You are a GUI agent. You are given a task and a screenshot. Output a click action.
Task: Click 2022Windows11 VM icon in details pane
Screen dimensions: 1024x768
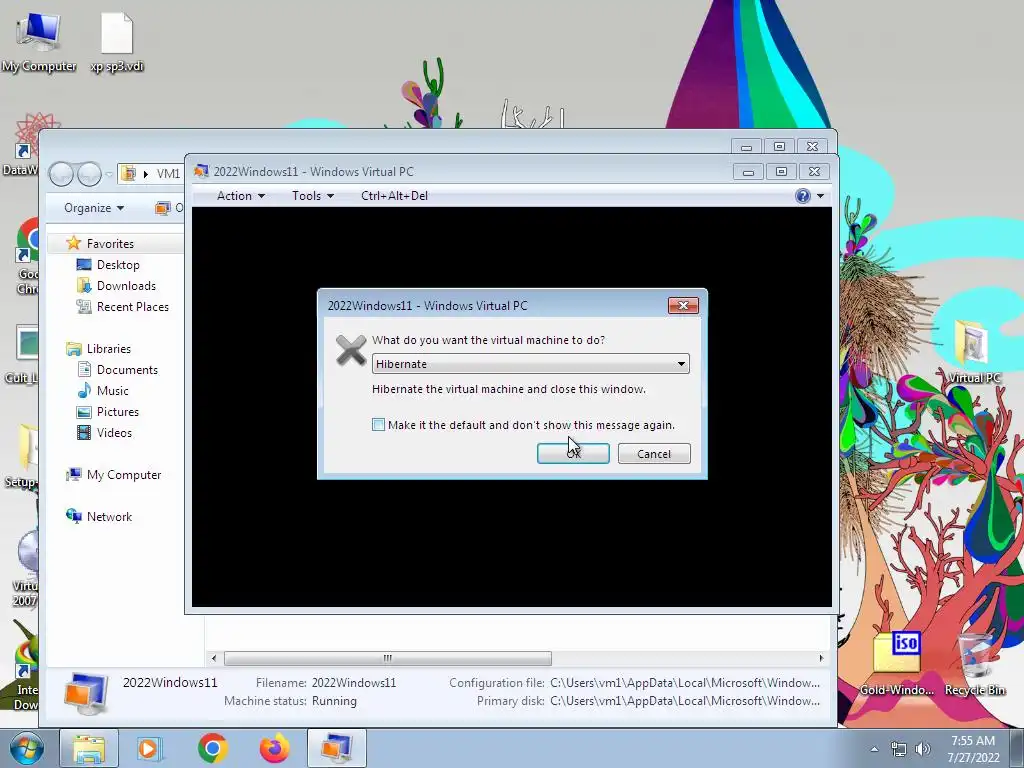click(x=86, y=693)
